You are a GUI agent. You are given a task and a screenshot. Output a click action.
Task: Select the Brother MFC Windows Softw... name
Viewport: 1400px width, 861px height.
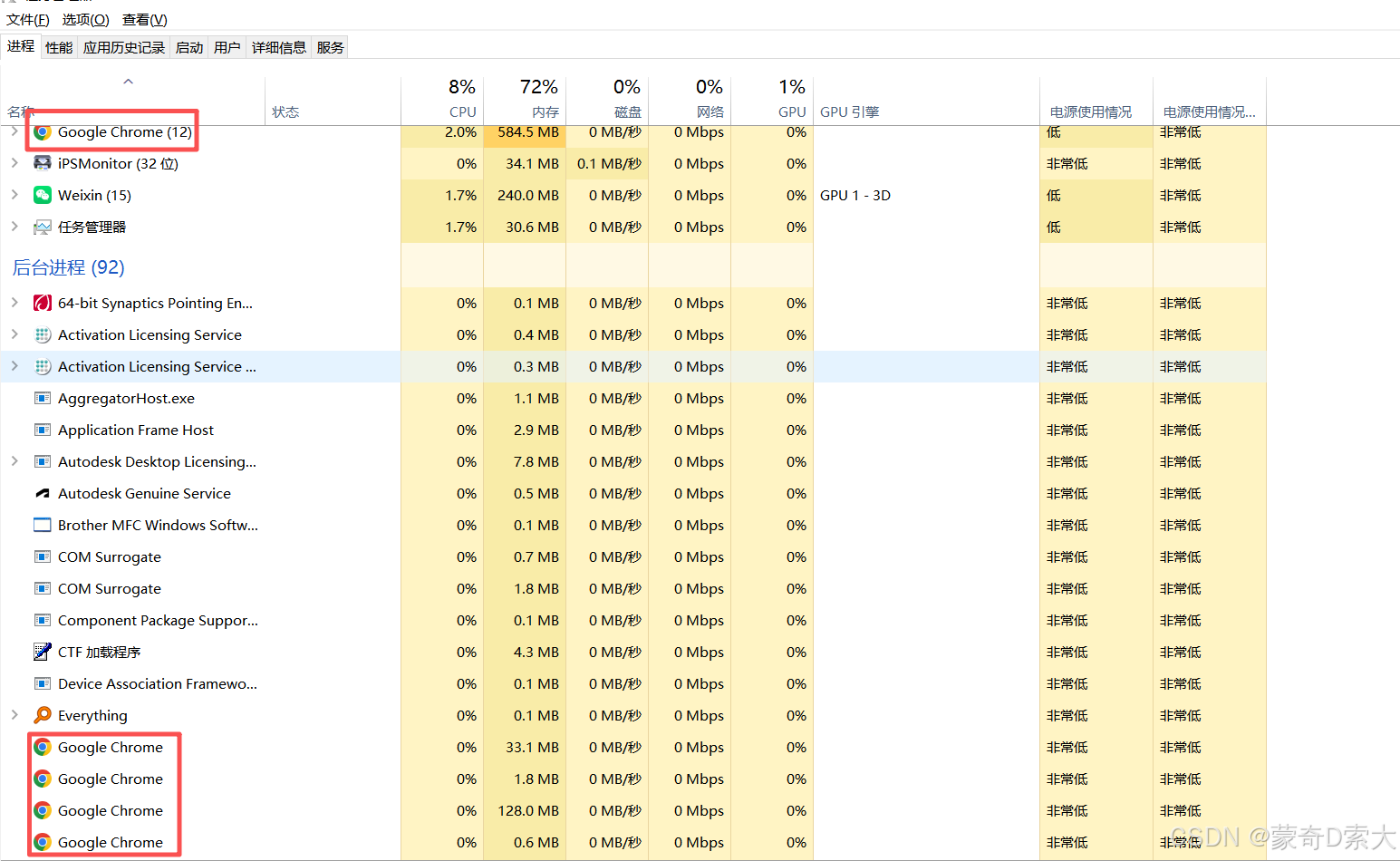pos(158,525)
